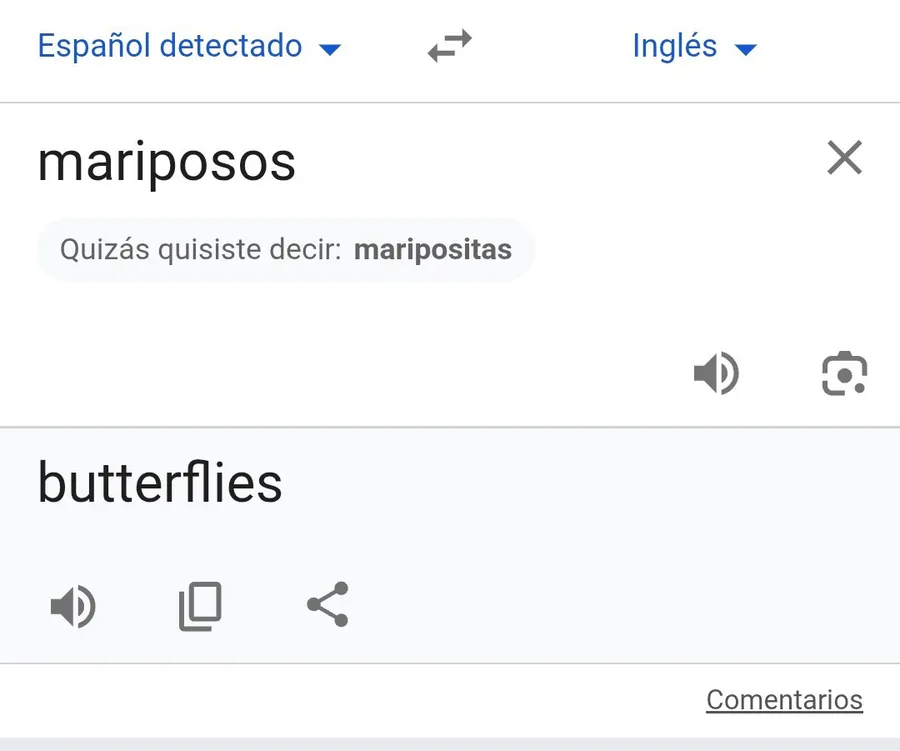Click the arrow beside Español detectado
The height and width of the screenshot is (751, 900).
tap(329, 49)
